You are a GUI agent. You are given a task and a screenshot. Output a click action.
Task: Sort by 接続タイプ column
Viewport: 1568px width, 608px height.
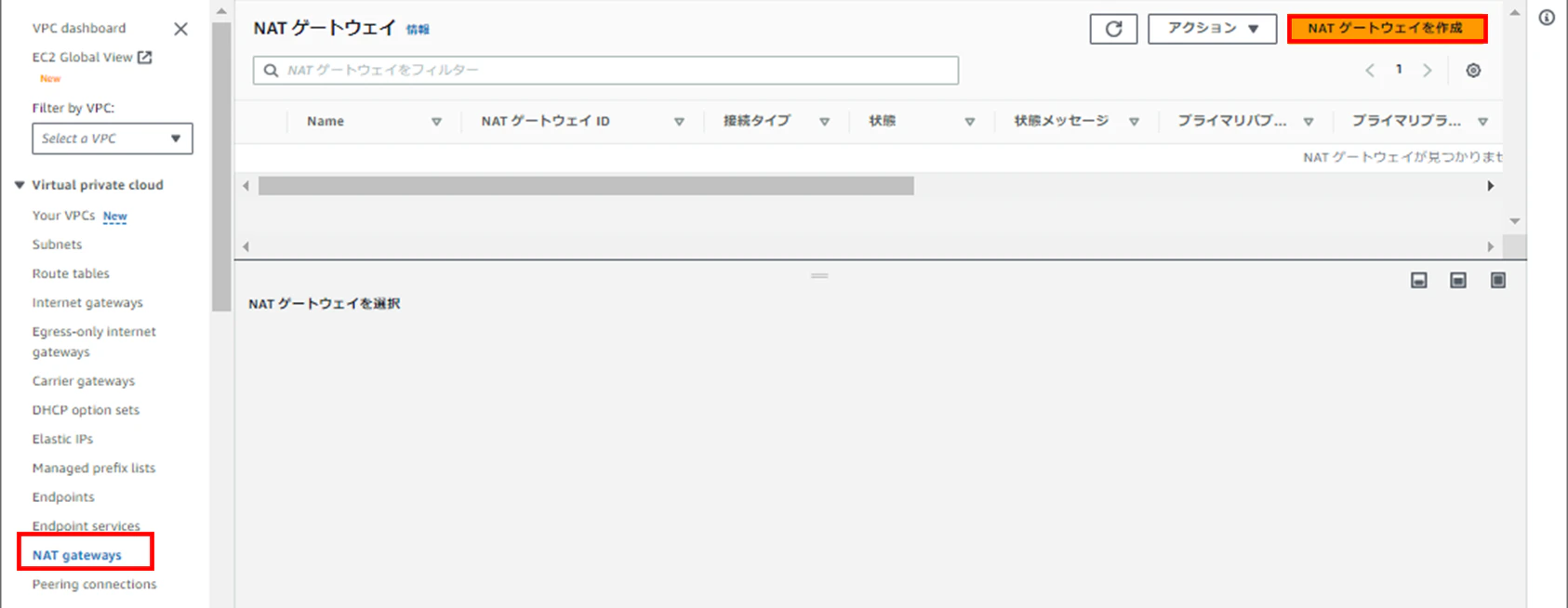[824, 122]
